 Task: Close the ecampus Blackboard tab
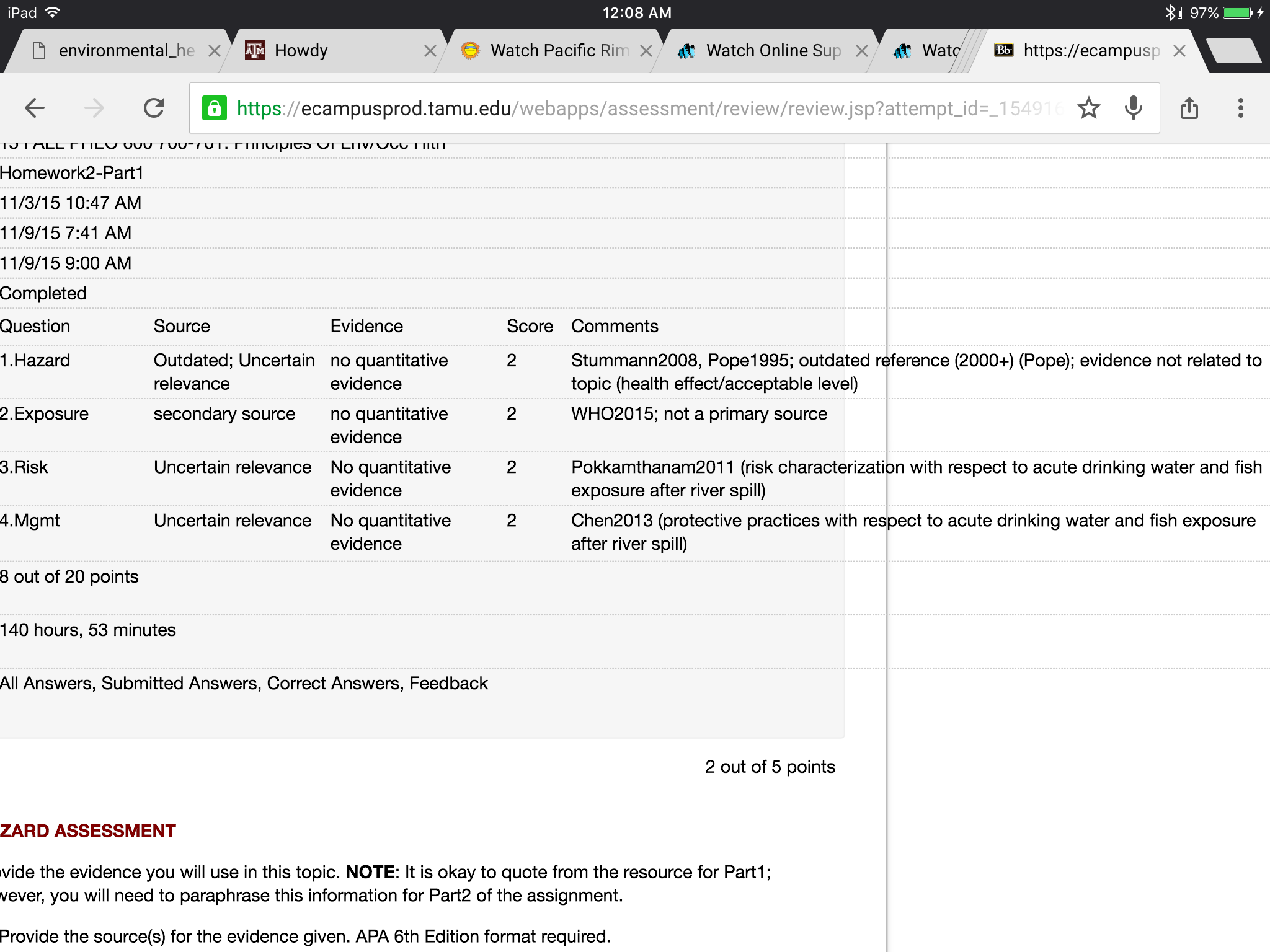[1179, 51]
